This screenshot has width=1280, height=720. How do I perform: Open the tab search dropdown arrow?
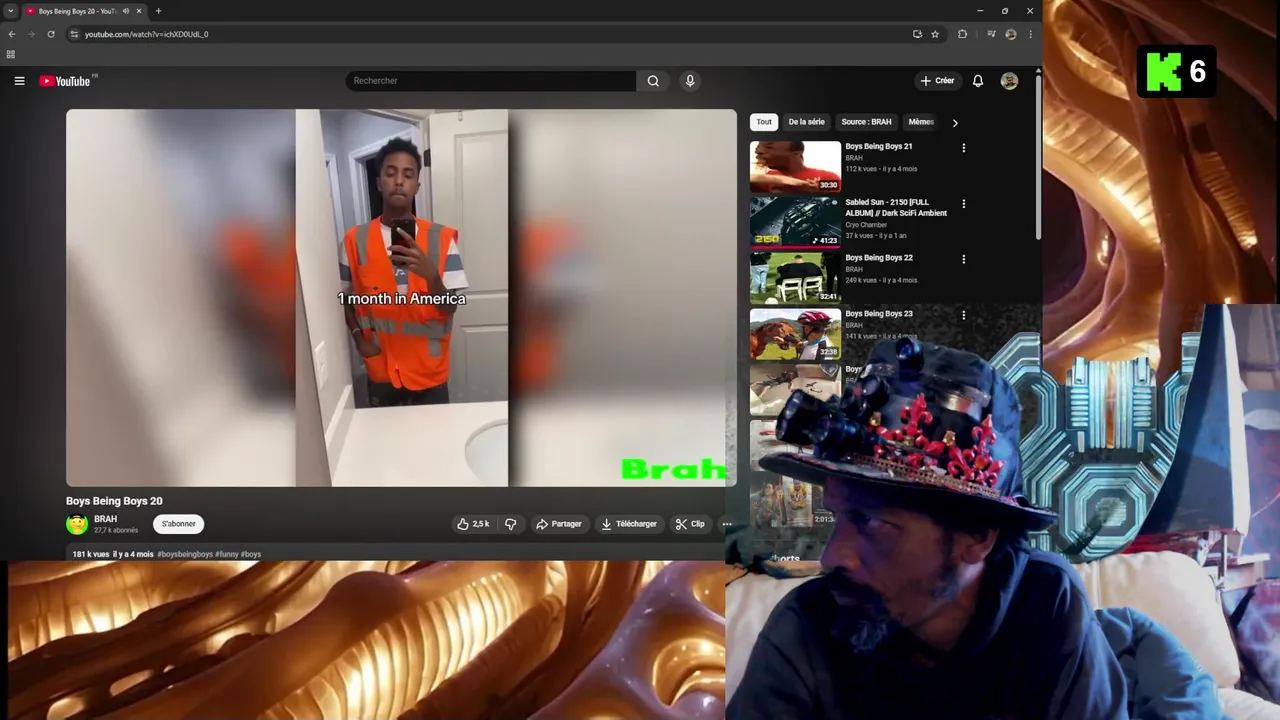[11, 11]
